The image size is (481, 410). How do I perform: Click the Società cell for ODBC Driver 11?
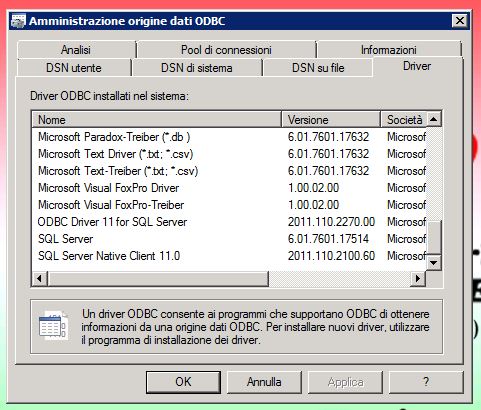tap(406, 222)
